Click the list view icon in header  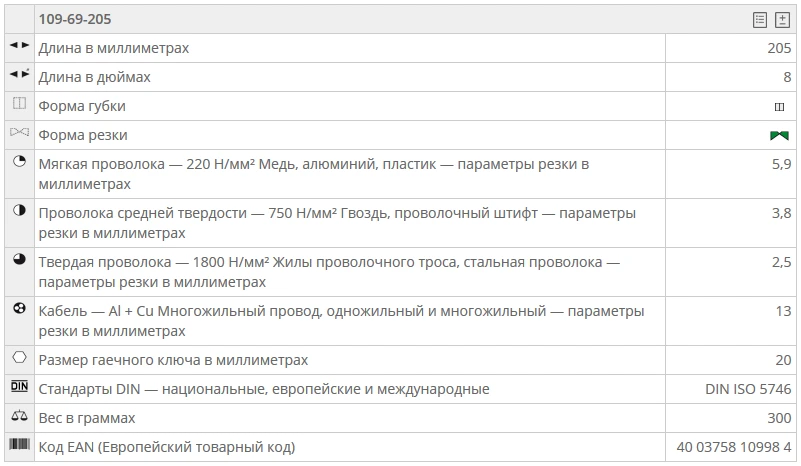click(x=760, y=19)
